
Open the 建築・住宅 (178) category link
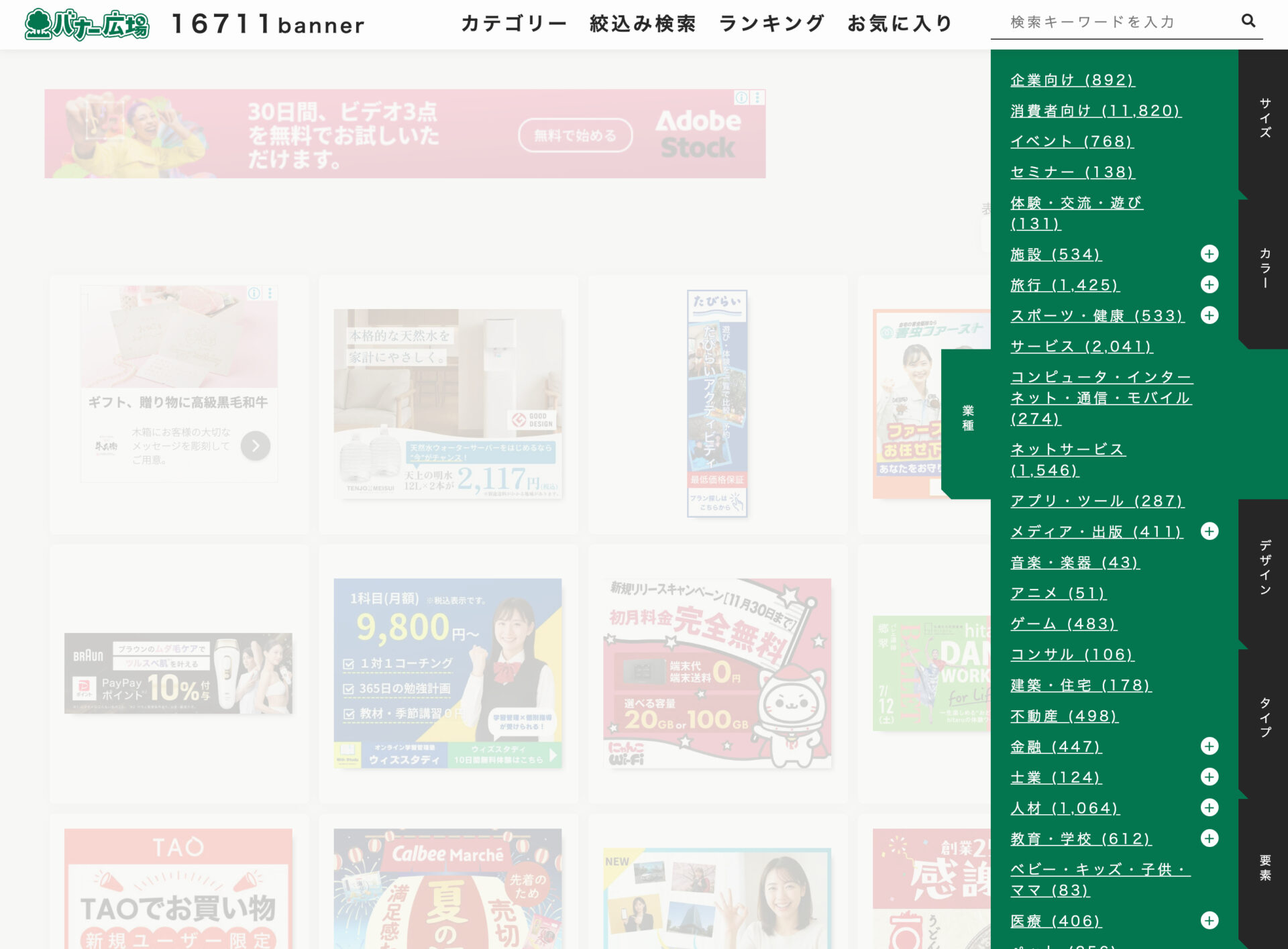tap(1081, 685)
